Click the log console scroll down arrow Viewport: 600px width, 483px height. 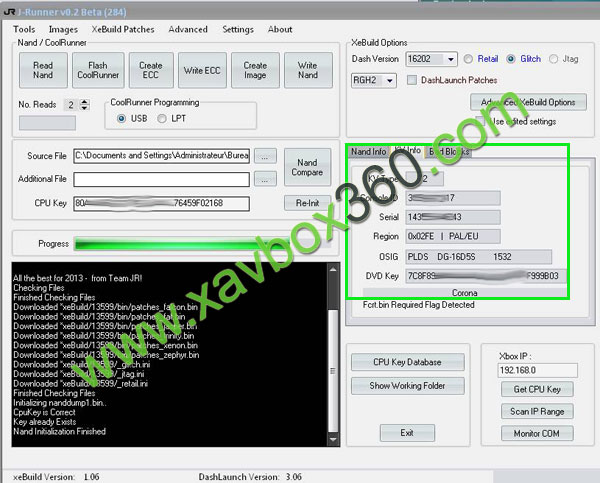[333, 439]
